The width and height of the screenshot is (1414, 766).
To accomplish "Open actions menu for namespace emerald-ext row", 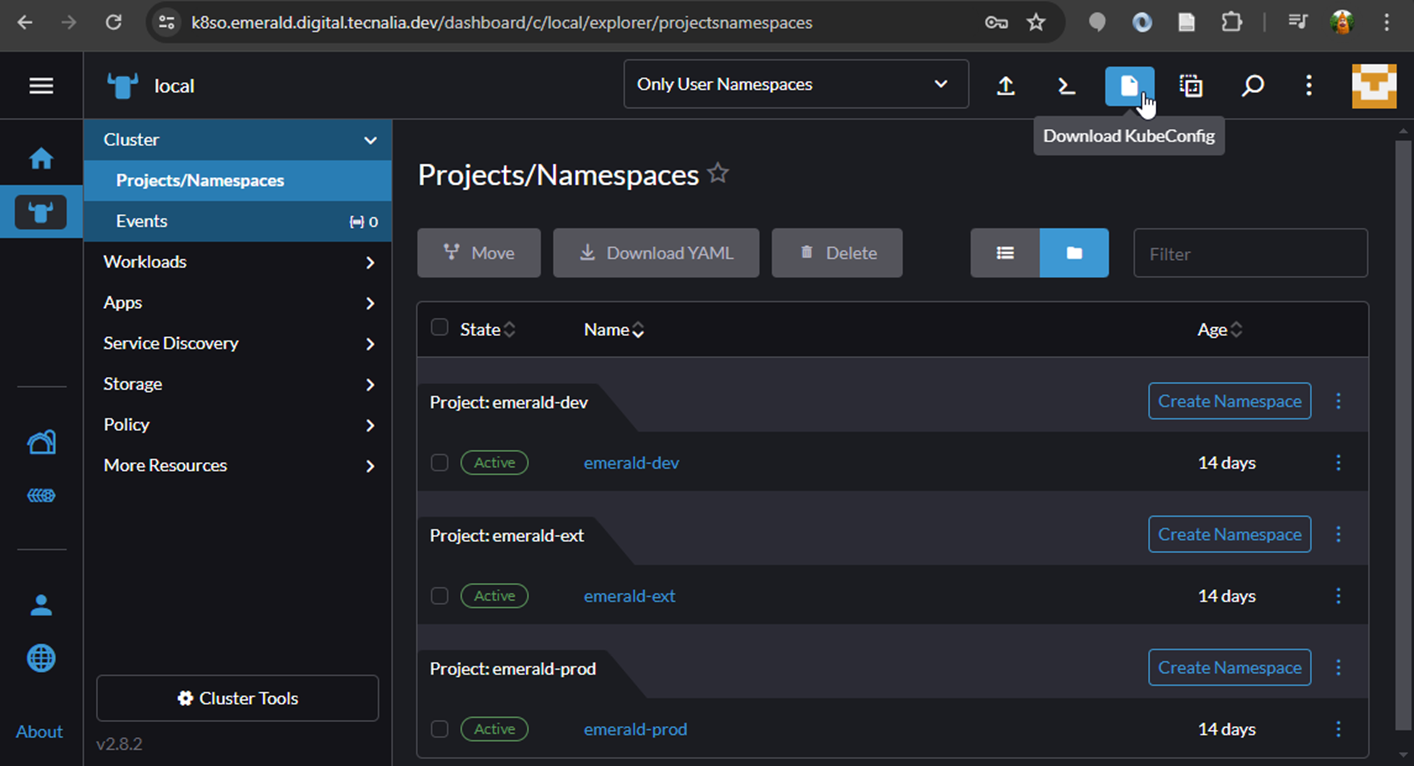I will (x=1339, y=596).
